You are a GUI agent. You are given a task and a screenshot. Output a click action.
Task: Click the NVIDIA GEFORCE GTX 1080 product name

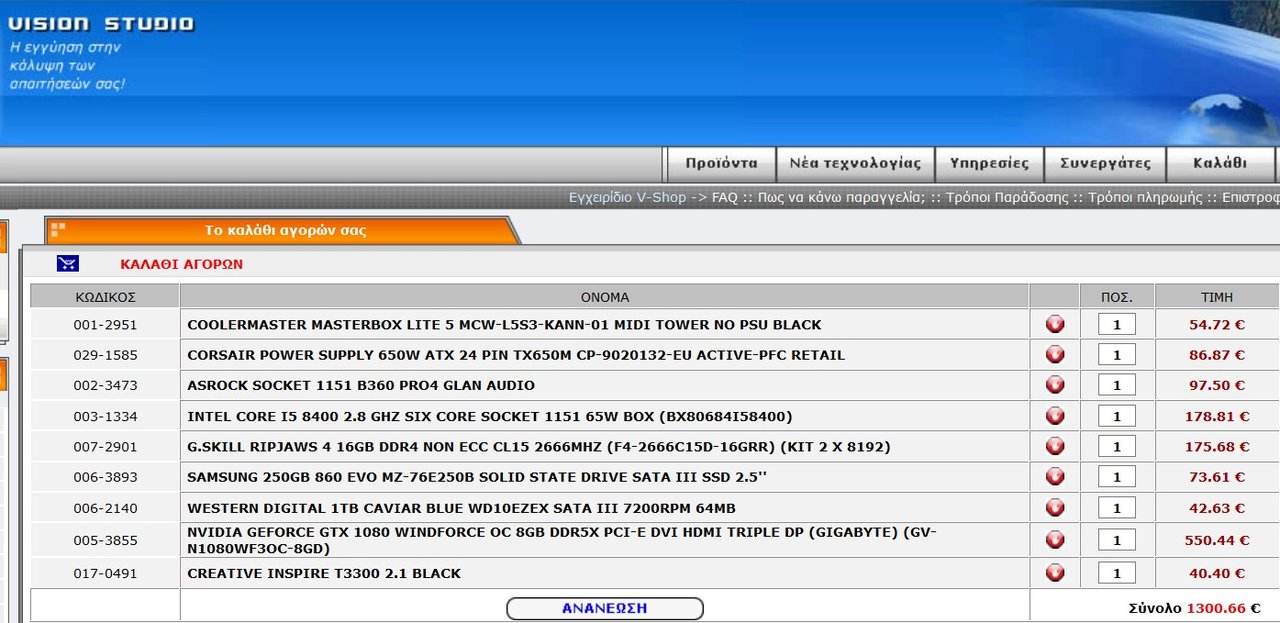point(562,540)
